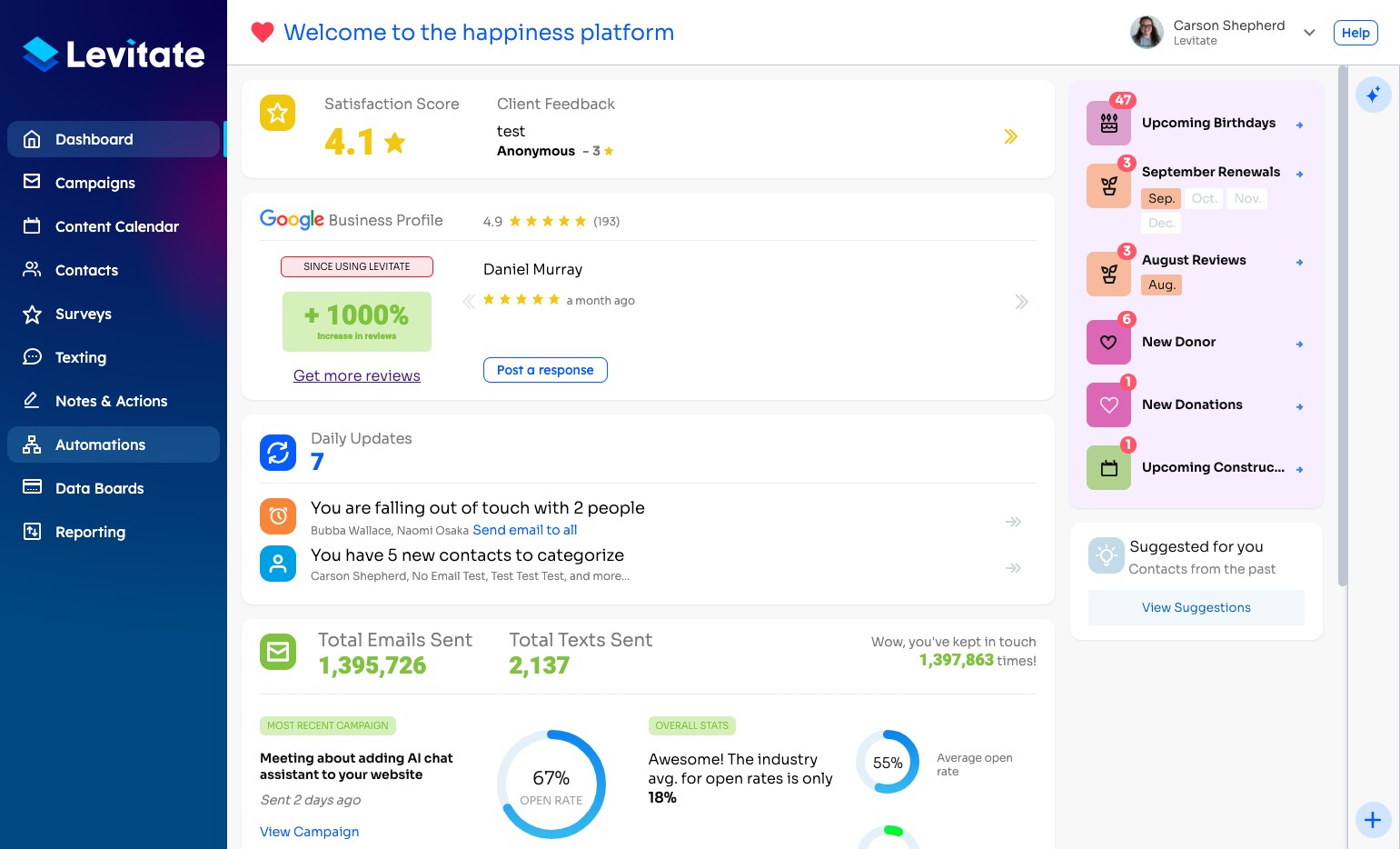Navigate to Contacts
Viewport: 1400px width, 849px height.
tap(114, 270)
